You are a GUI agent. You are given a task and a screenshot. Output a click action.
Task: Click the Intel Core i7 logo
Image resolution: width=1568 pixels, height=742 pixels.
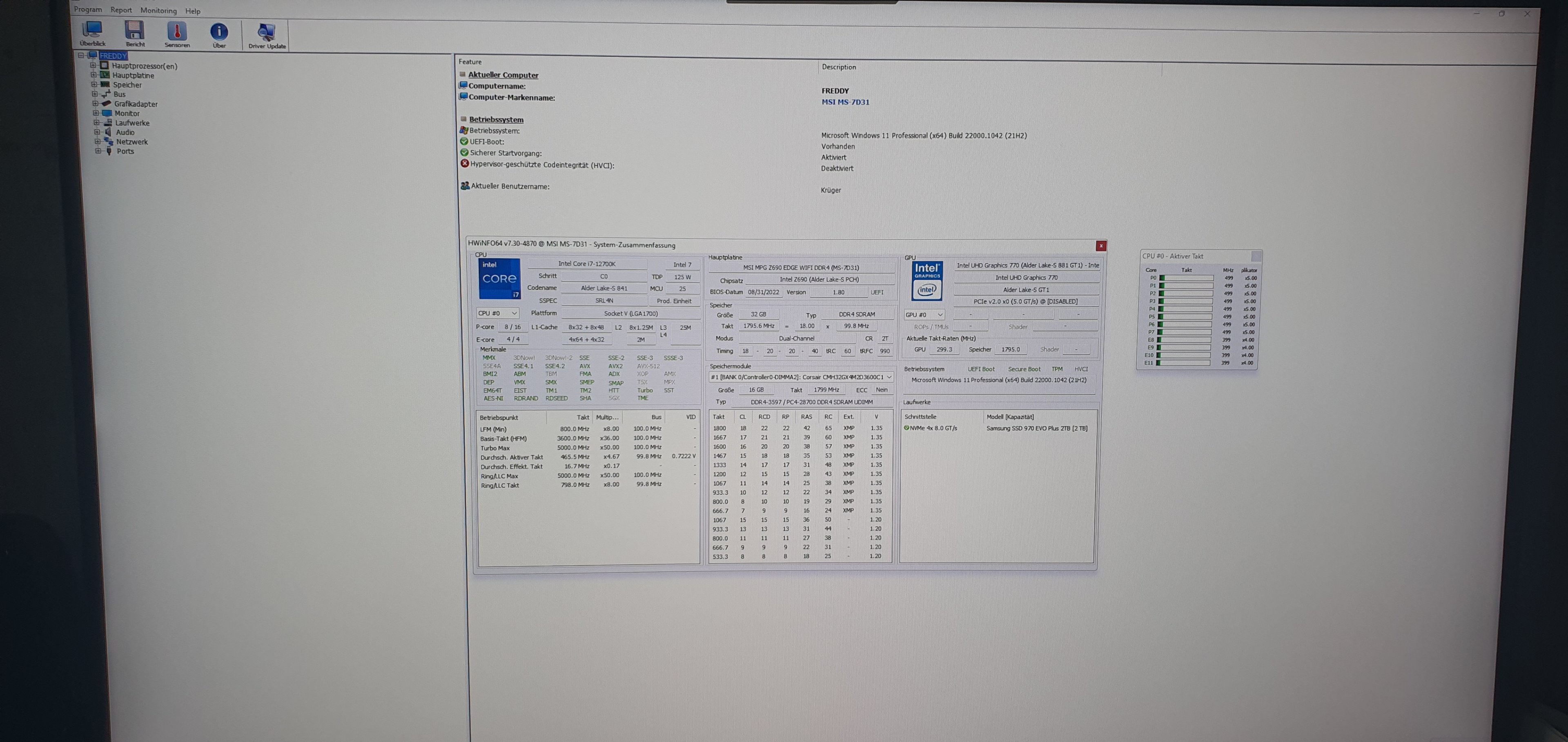(499, 278)
